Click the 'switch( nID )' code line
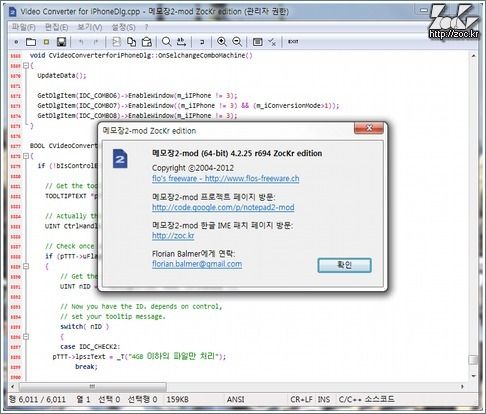The image size is (486, 414). pos(85,327)
